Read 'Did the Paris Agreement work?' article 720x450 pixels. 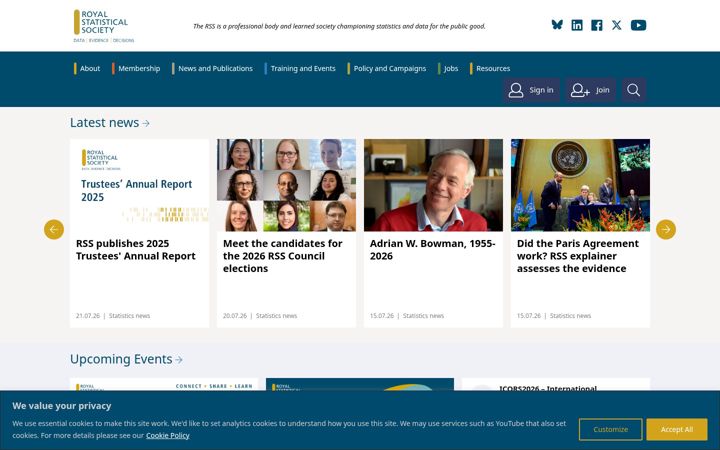(578, 256)
